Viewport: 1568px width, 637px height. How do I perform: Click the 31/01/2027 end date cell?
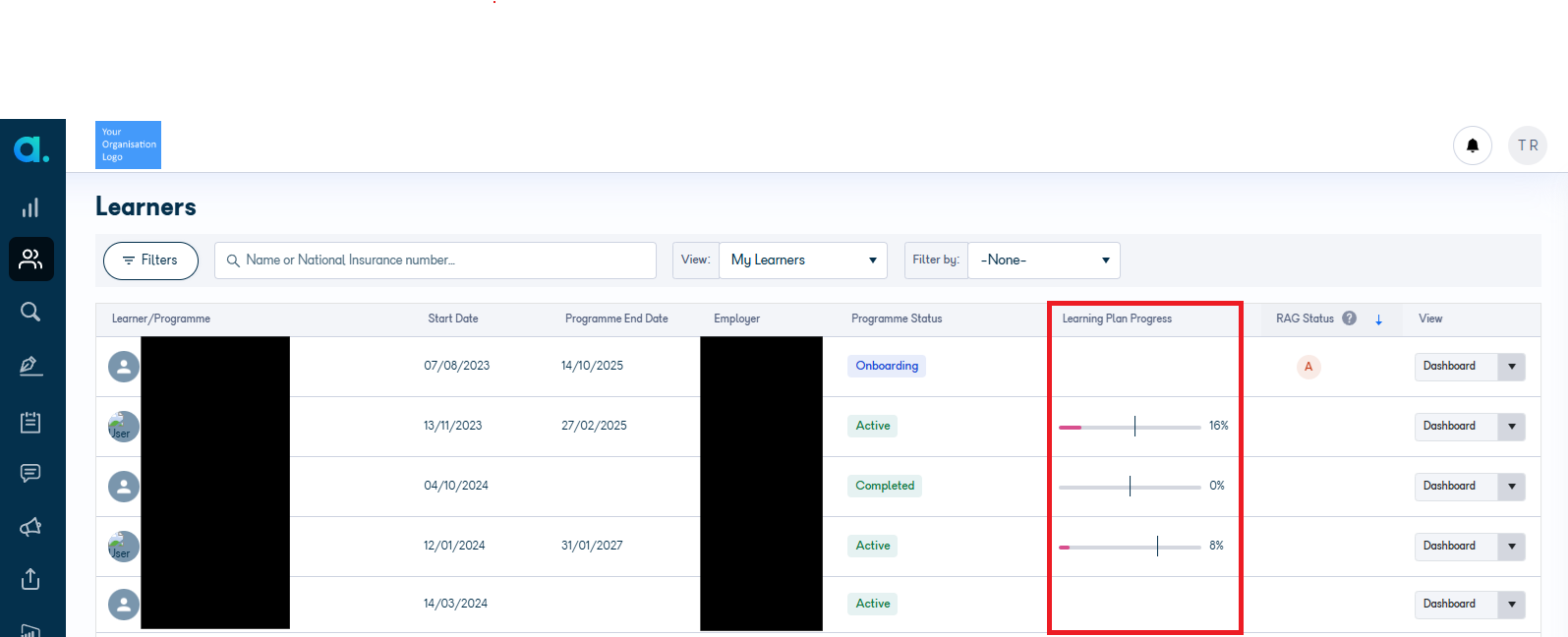[x=592, y=546]
